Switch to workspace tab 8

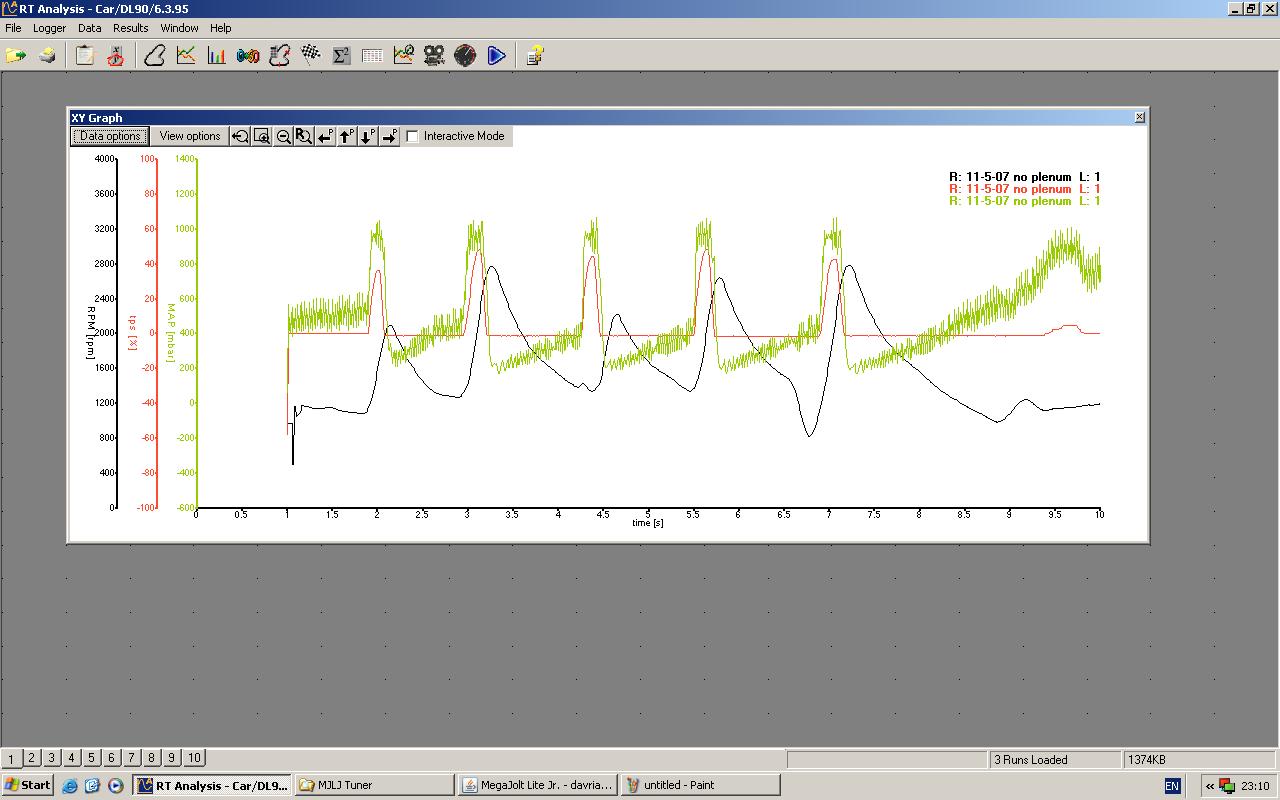pos(151,758)
